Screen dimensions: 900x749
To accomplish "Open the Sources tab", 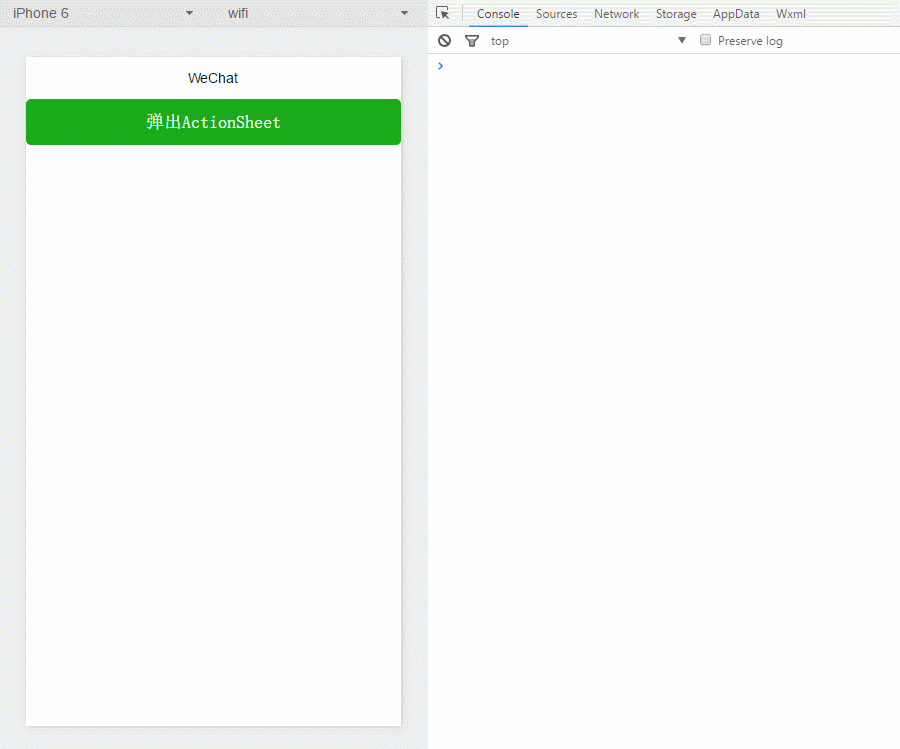I will 556,14.
